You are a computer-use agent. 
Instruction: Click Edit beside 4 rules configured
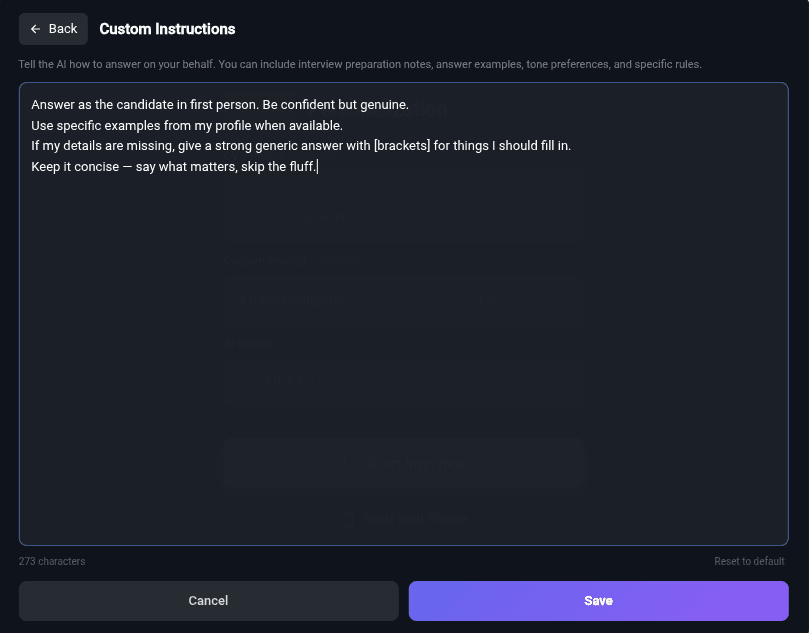489,300
